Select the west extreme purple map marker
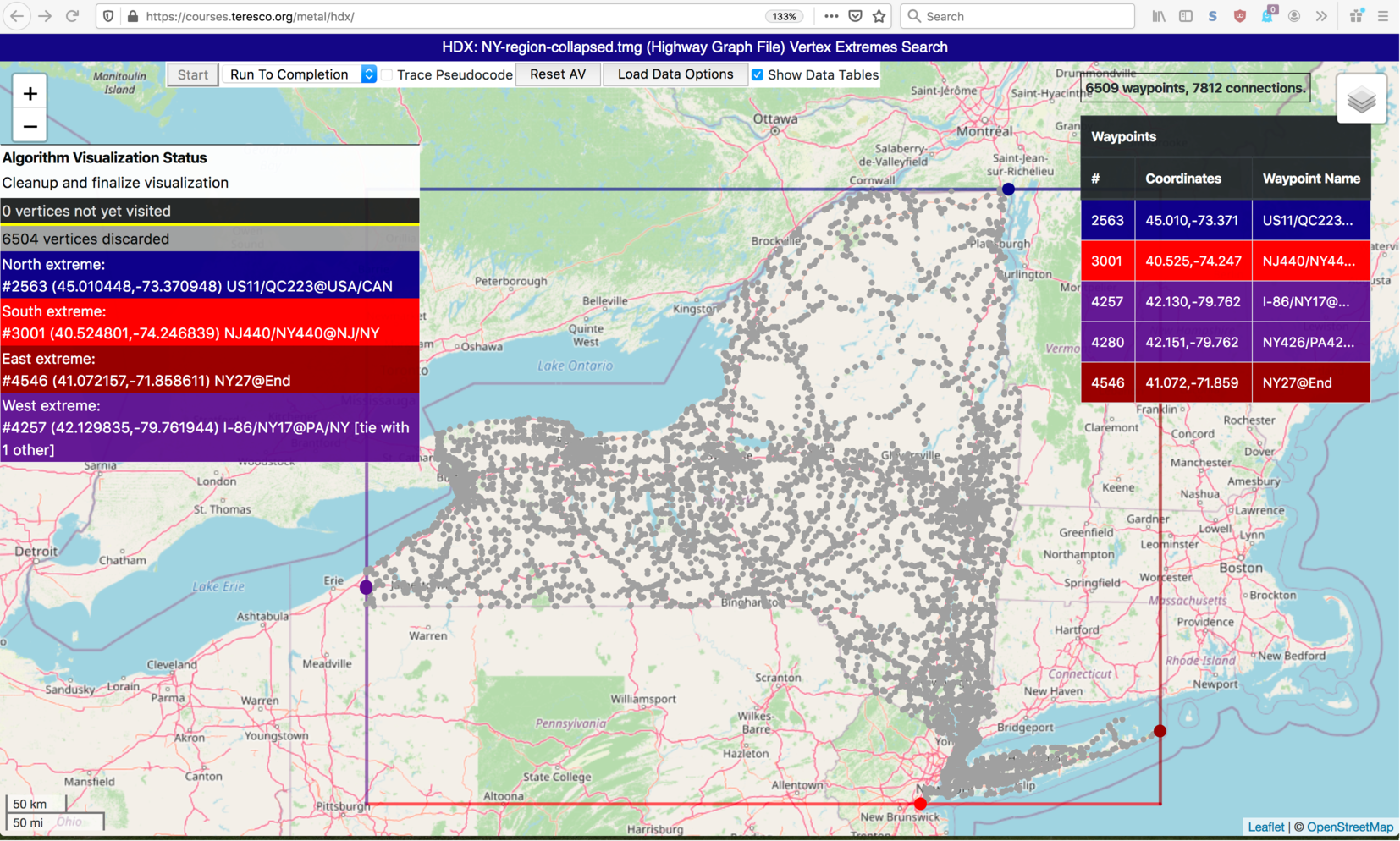This screenshot has width=1400, height=841. tap(367, 587)
